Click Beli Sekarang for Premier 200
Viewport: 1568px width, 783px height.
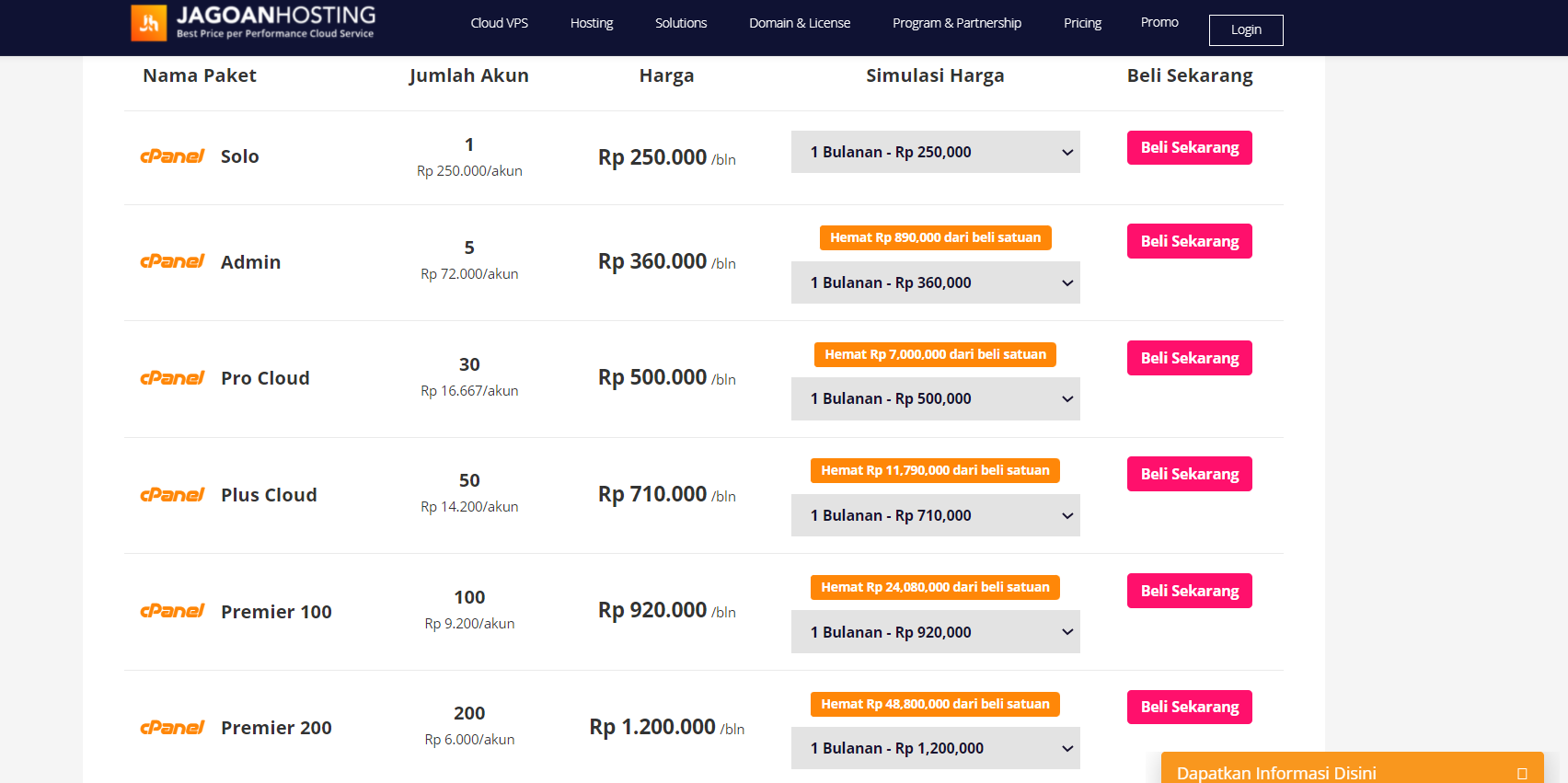pos(1190,707)
